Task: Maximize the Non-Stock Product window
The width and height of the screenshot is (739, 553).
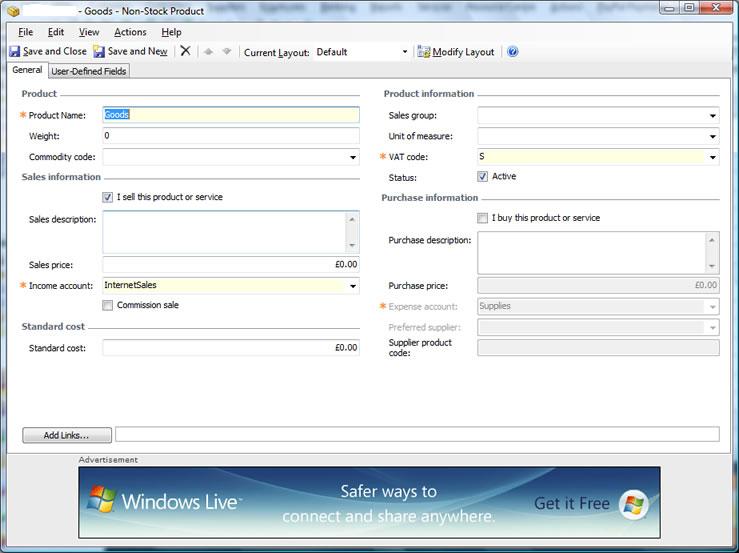Action: pos(690,8)
